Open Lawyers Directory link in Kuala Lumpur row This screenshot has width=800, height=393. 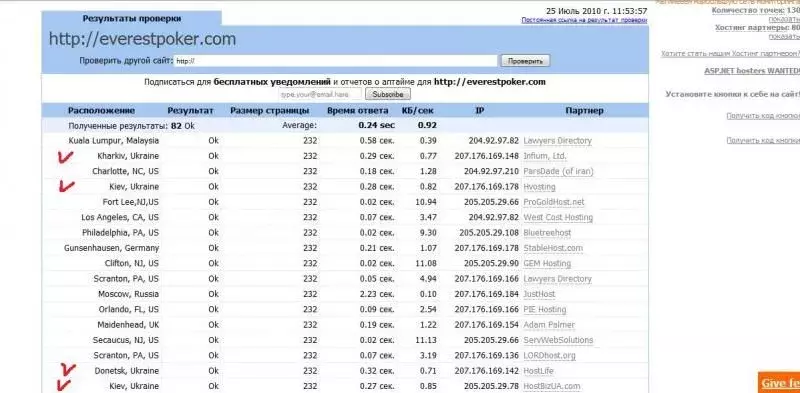coord(558,141)
